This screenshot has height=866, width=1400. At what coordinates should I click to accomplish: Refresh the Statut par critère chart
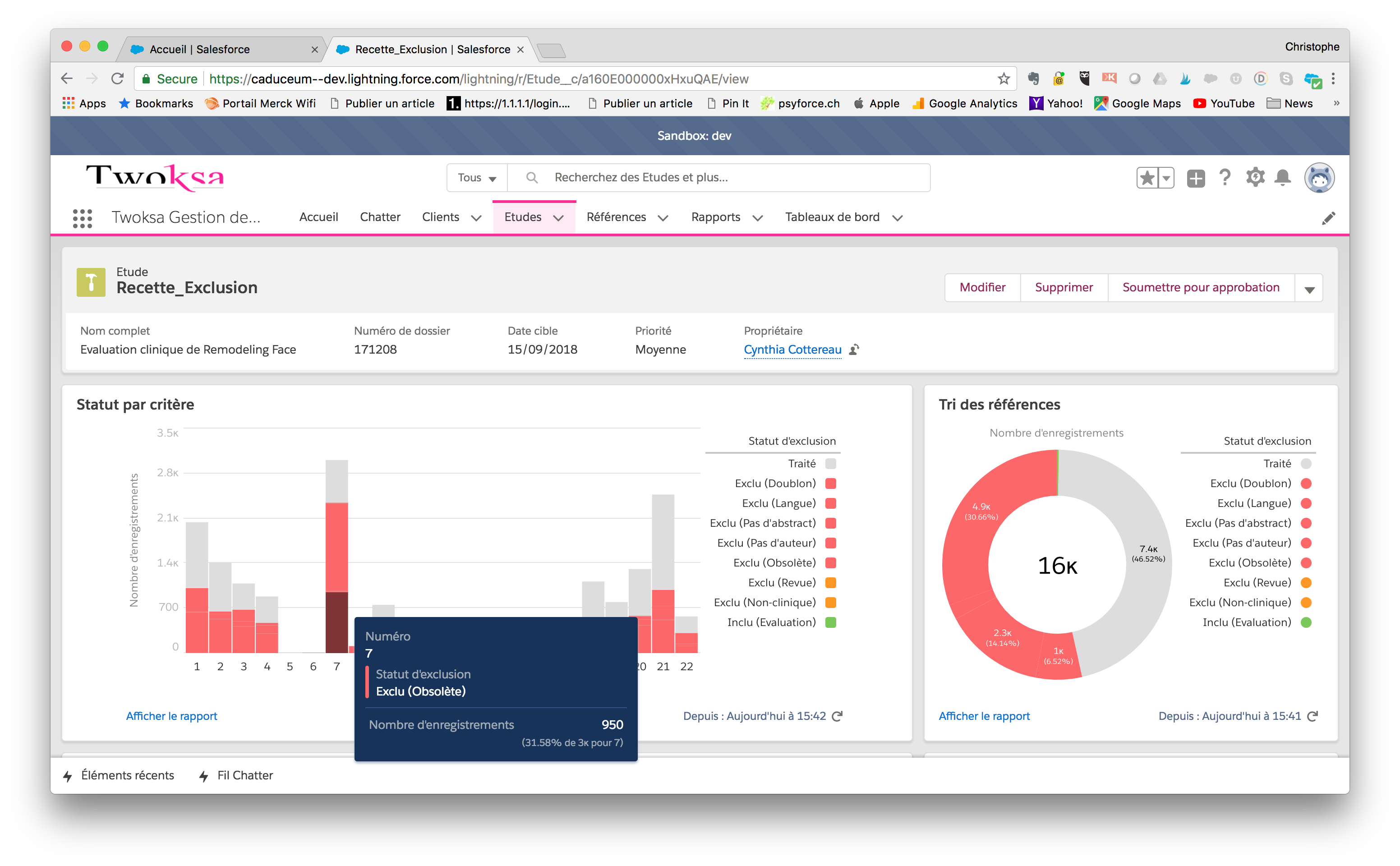pyautogui.click(x=837, y=716)
